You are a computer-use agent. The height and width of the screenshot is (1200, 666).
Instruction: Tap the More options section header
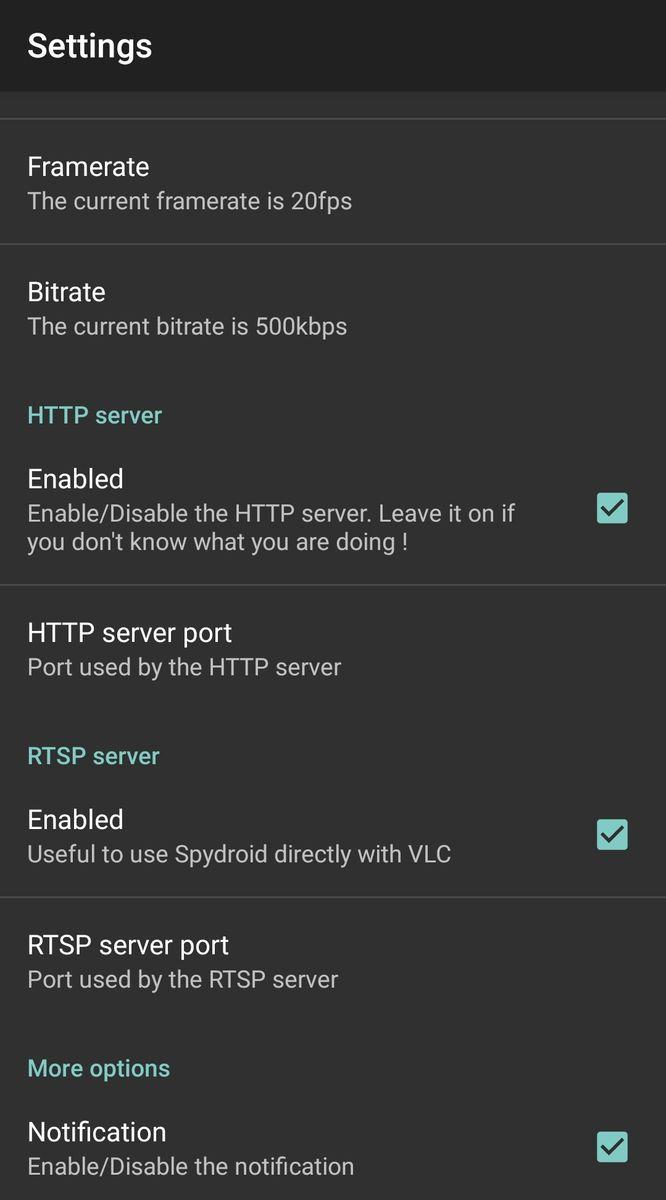click(99, 1068)
